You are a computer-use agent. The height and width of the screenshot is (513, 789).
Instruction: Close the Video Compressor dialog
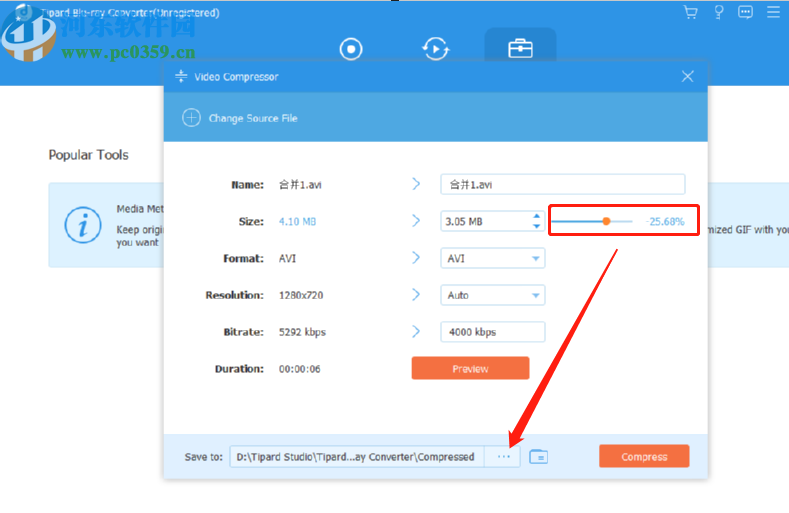point(687,77)
